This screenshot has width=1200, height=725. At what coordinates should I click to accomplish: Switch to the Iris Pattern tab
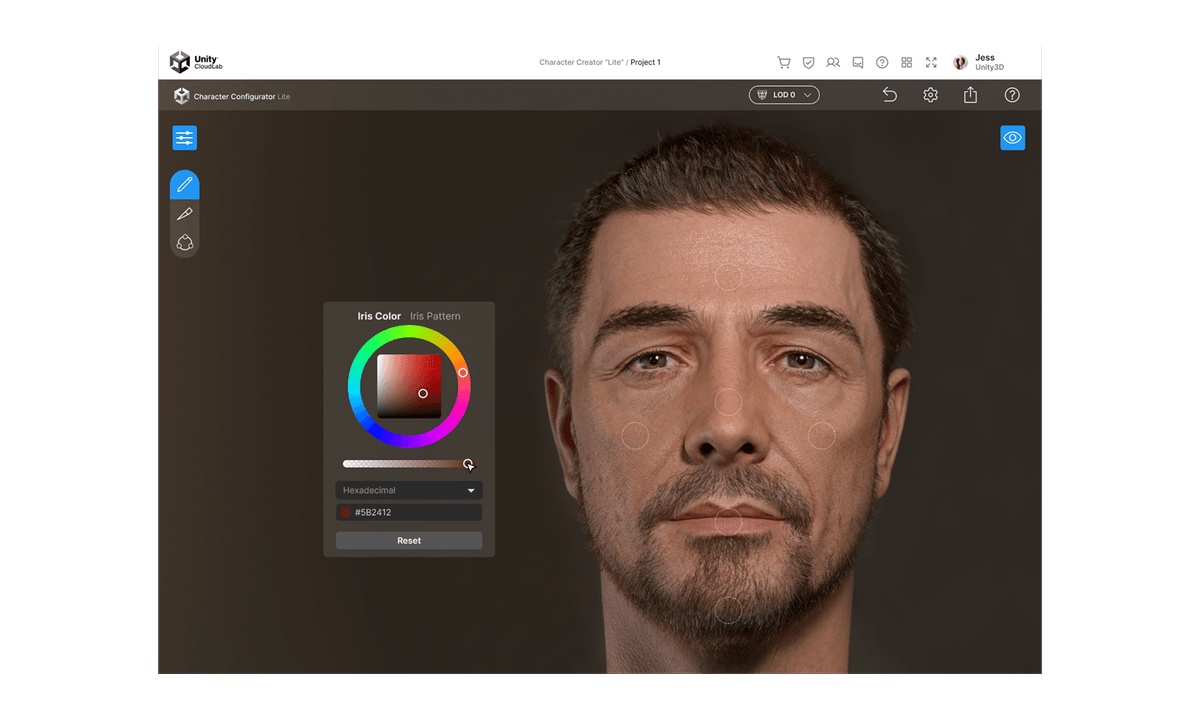pyautogui.click(x=435, y=315)
